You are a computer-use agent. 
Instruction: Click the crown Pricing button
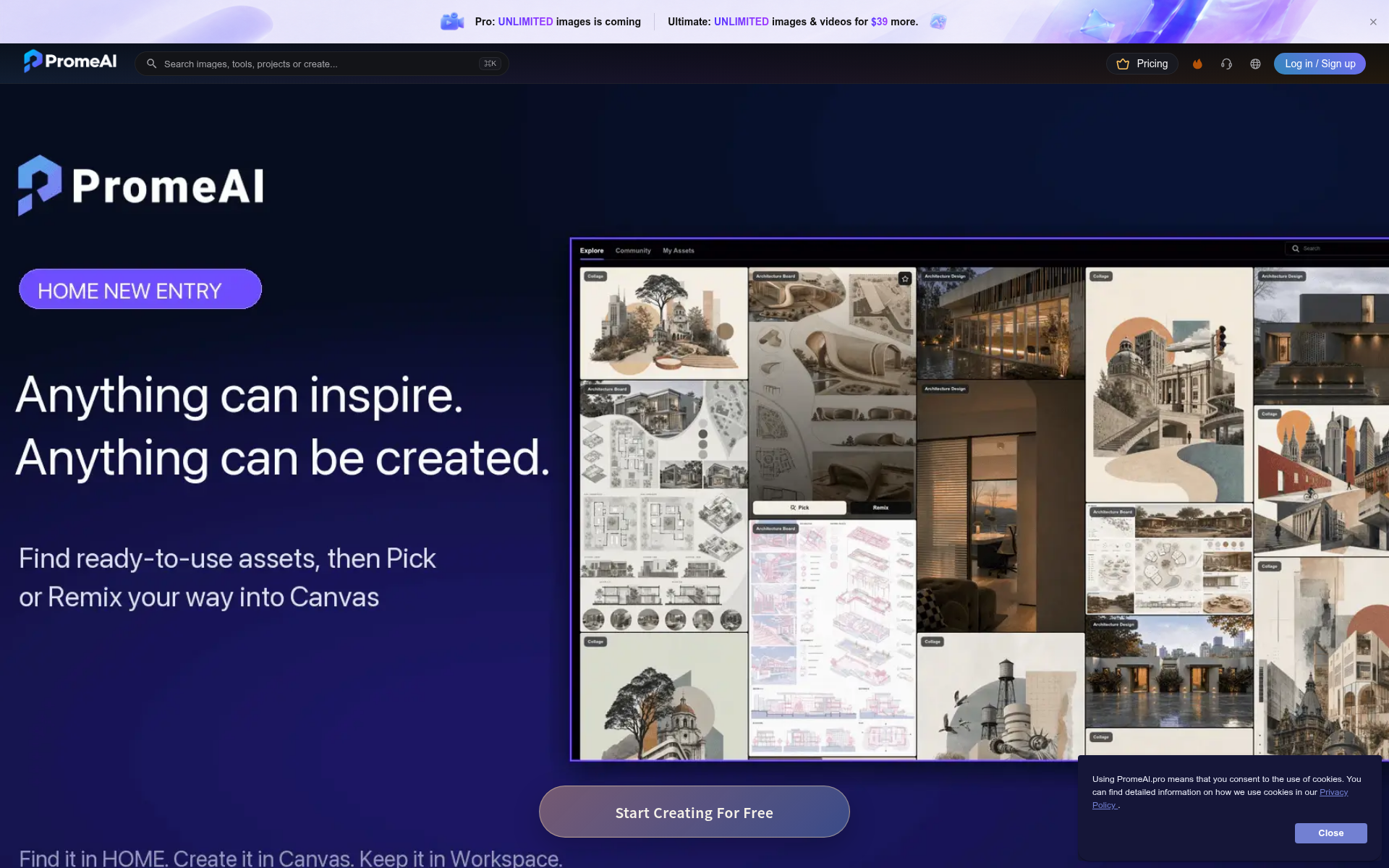pos(1142,64)
